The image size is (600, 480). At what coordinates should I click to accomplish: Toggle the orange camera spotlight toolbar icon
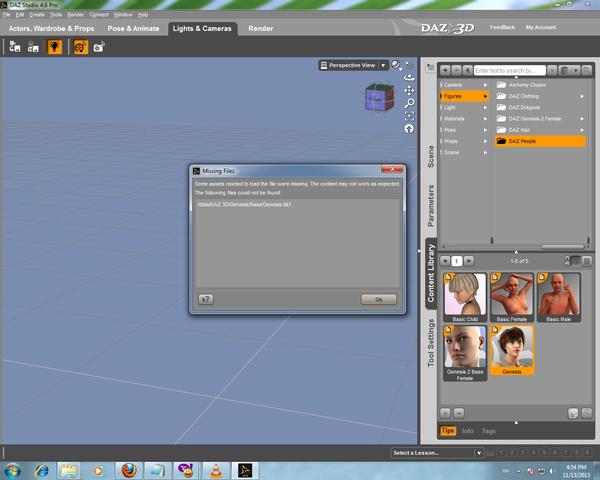[x=81, y=47]
